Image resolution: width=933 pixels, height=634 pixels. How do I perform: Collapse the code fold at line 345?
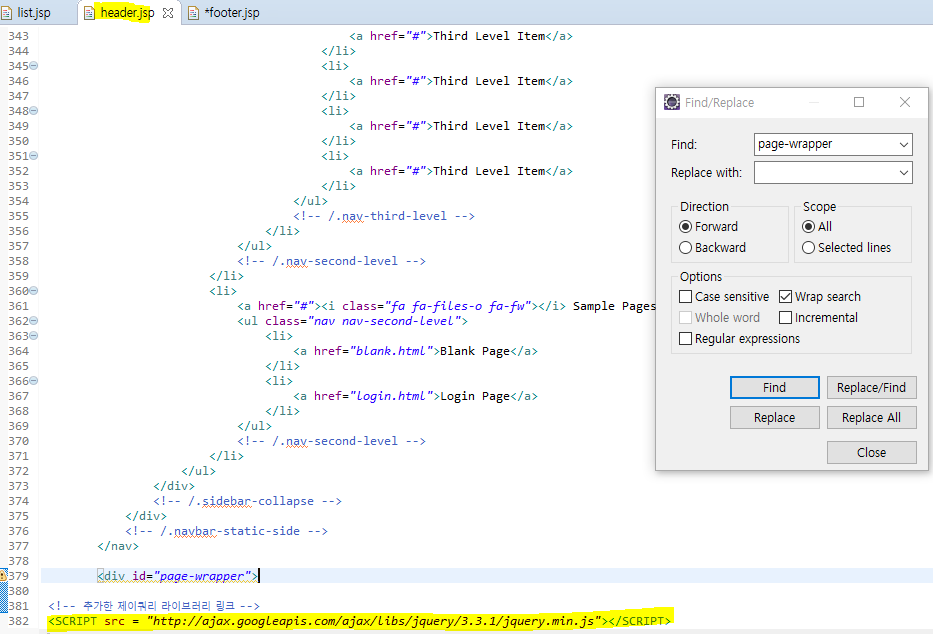pos(34,65)
